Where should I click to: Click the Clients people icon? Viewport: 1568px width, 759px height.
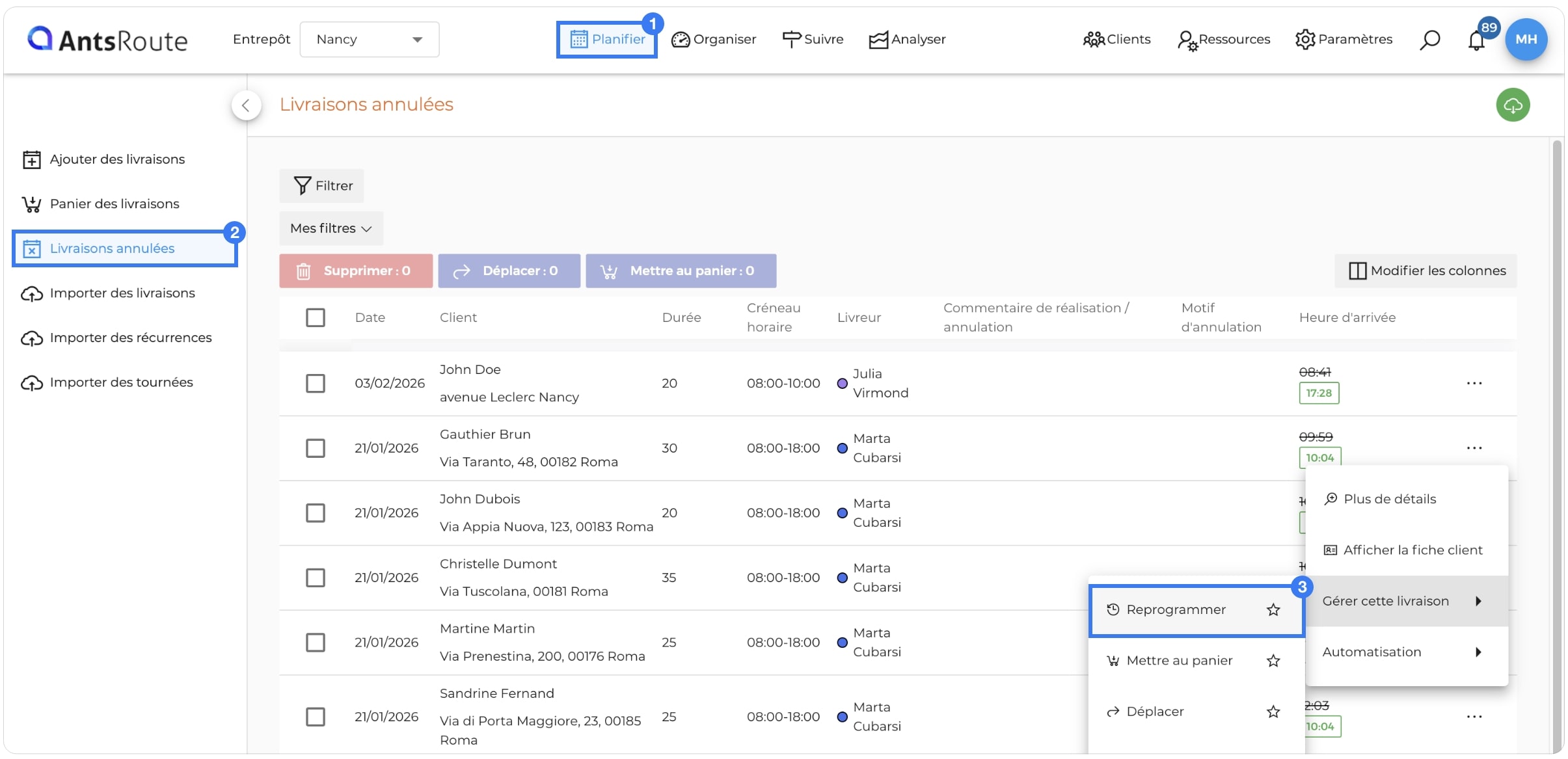1094,40
